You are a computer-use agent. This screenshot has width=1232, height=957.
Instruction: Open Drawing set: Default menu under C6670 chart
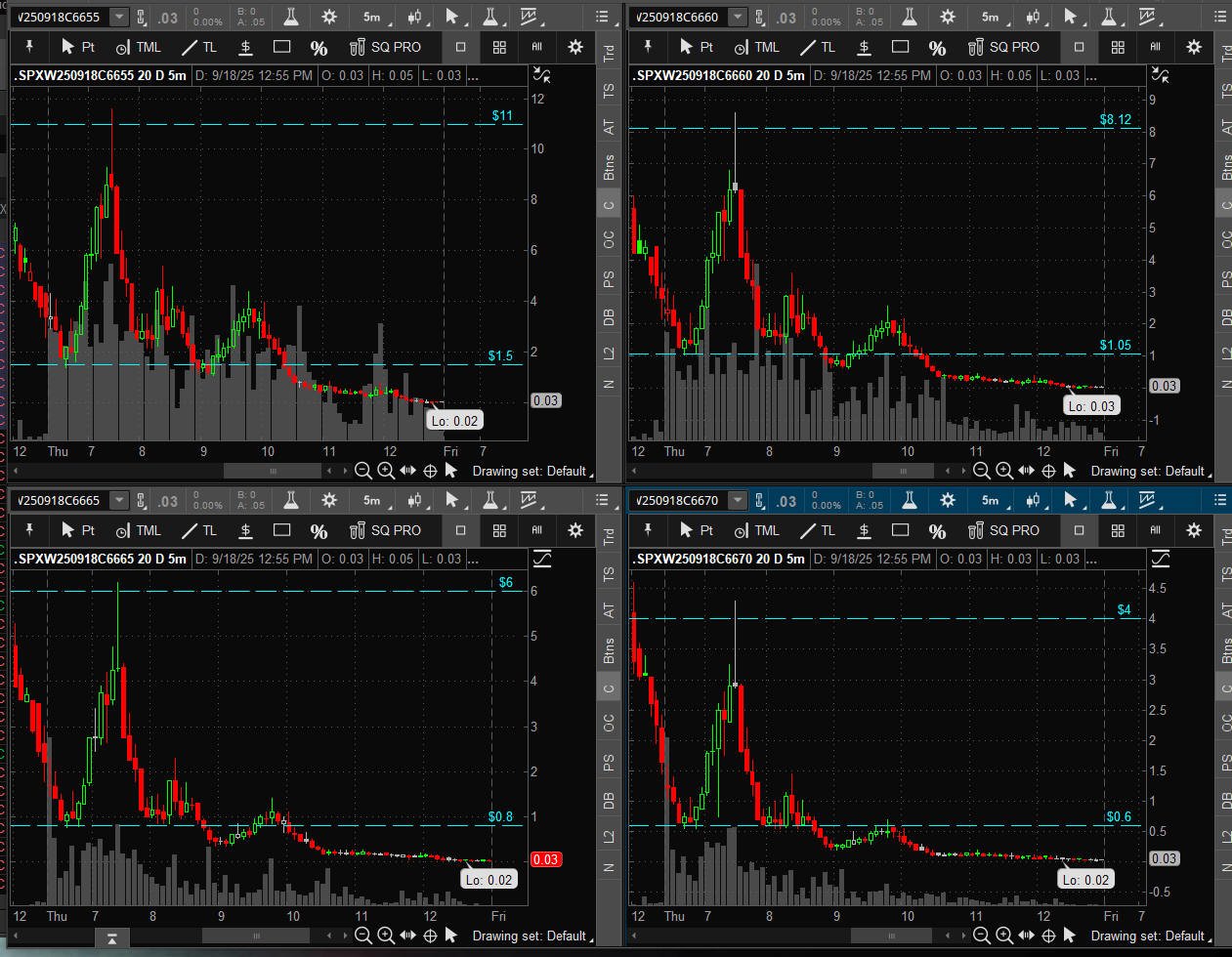click(1147, 936)
